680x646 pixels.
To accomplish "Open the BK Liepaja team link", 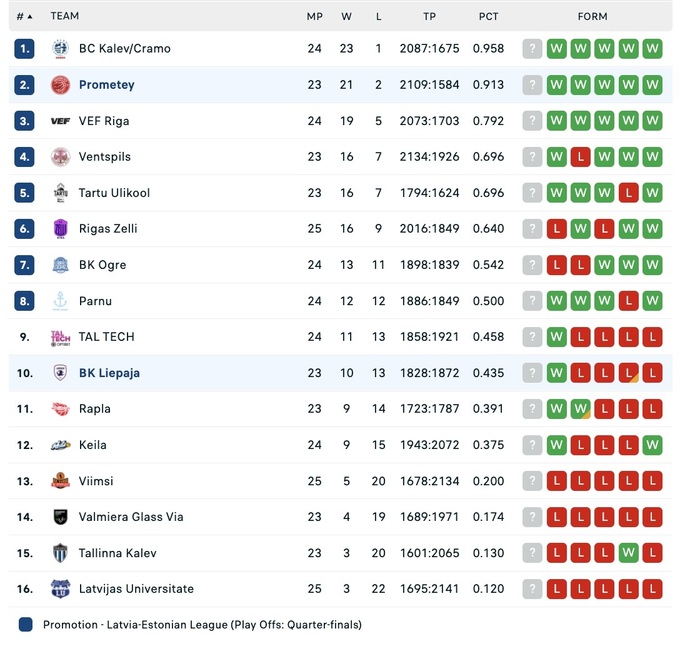I will tap(109, 373).
